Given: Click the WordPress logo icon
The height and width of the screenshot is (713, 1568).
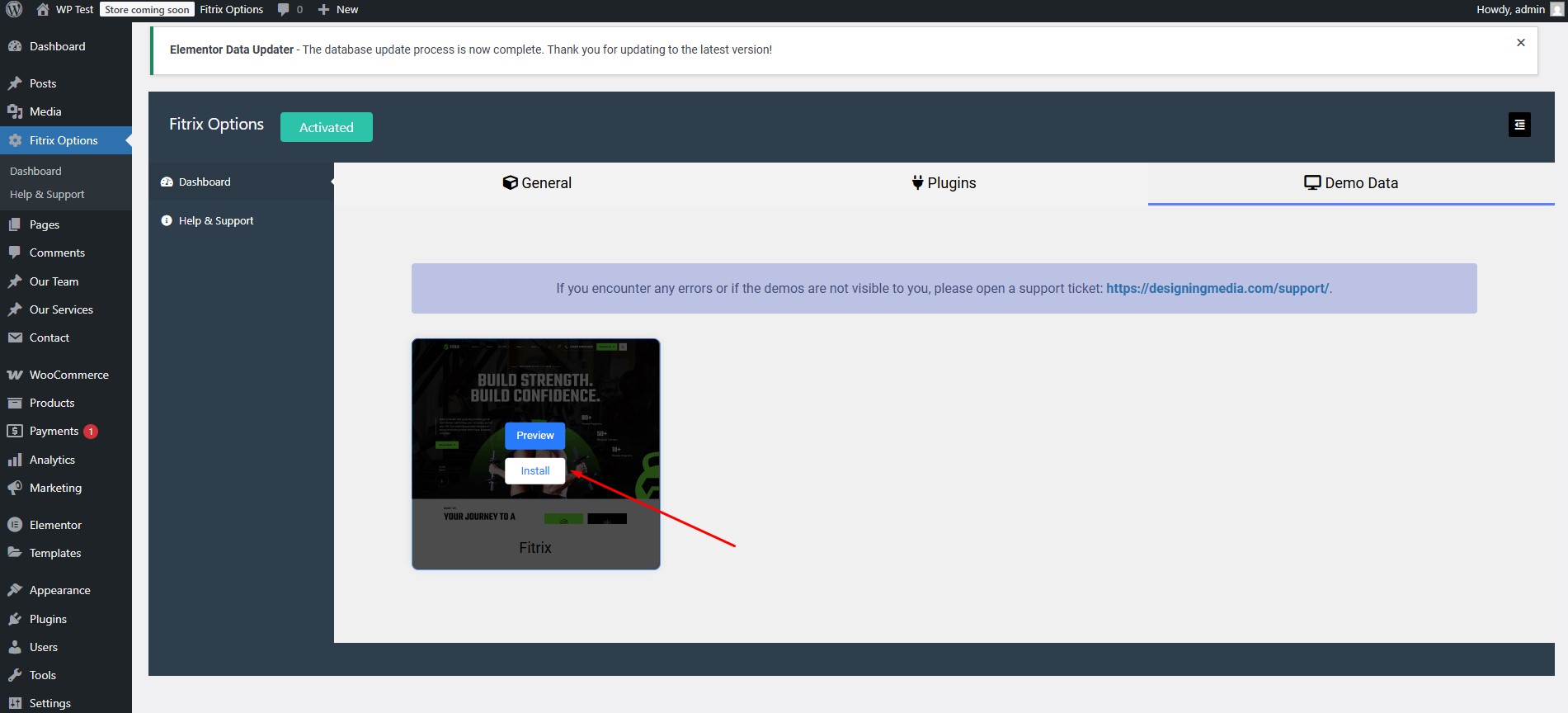Looking at the screenshot, I should tap(14, 10).
